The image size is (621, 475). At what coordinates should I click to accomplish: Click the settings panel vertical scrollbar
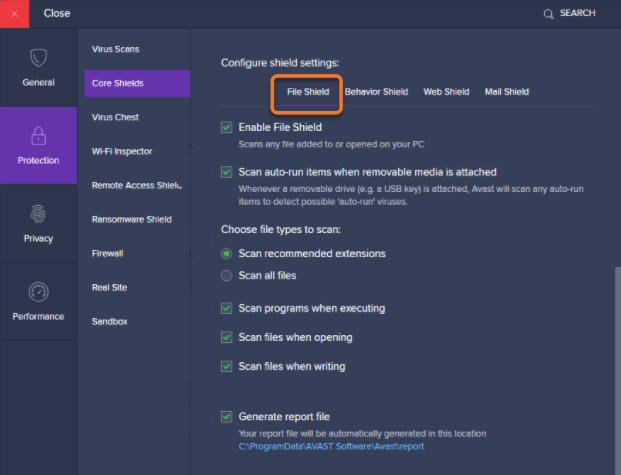(x=618, y=370)
